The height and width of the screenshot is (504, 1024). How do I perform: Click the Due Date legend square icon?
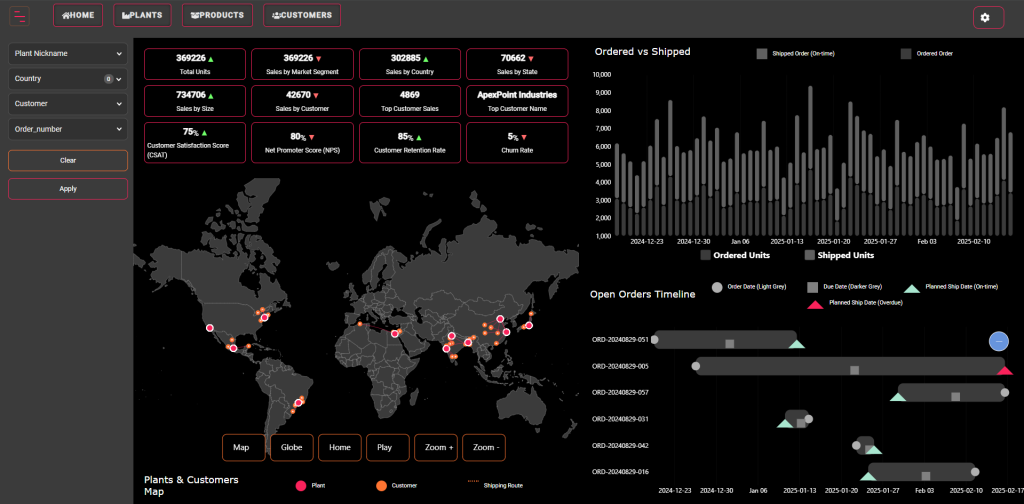812,287
